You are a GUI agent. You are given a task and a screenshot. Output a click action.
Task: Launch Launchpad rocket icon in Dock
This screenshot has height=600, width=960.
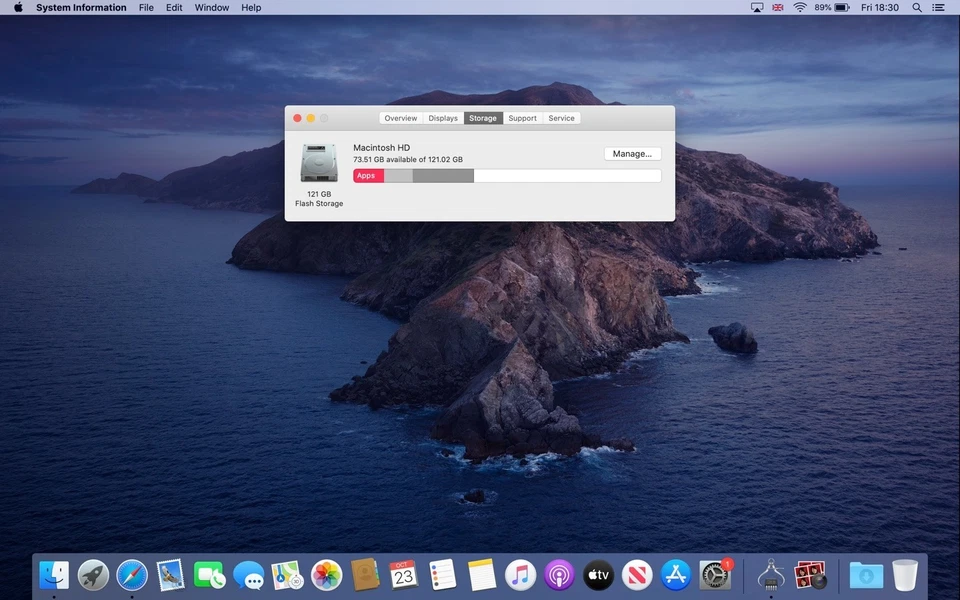pyautogui.click(x=93, y=576)
